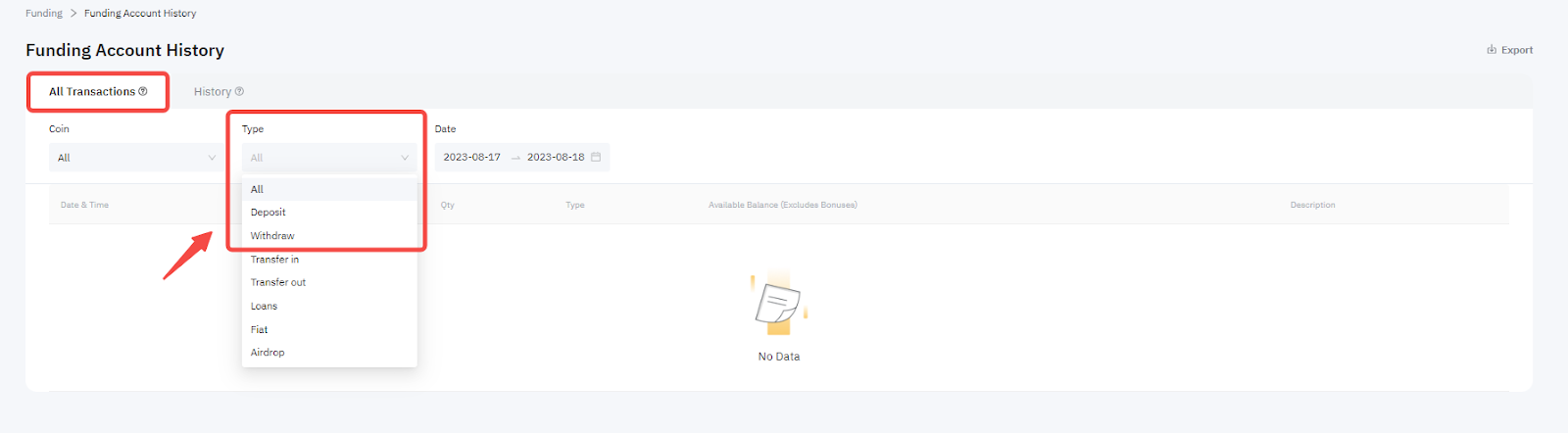Click the Coin dropdown chevron arrow

tap(212, 158)
